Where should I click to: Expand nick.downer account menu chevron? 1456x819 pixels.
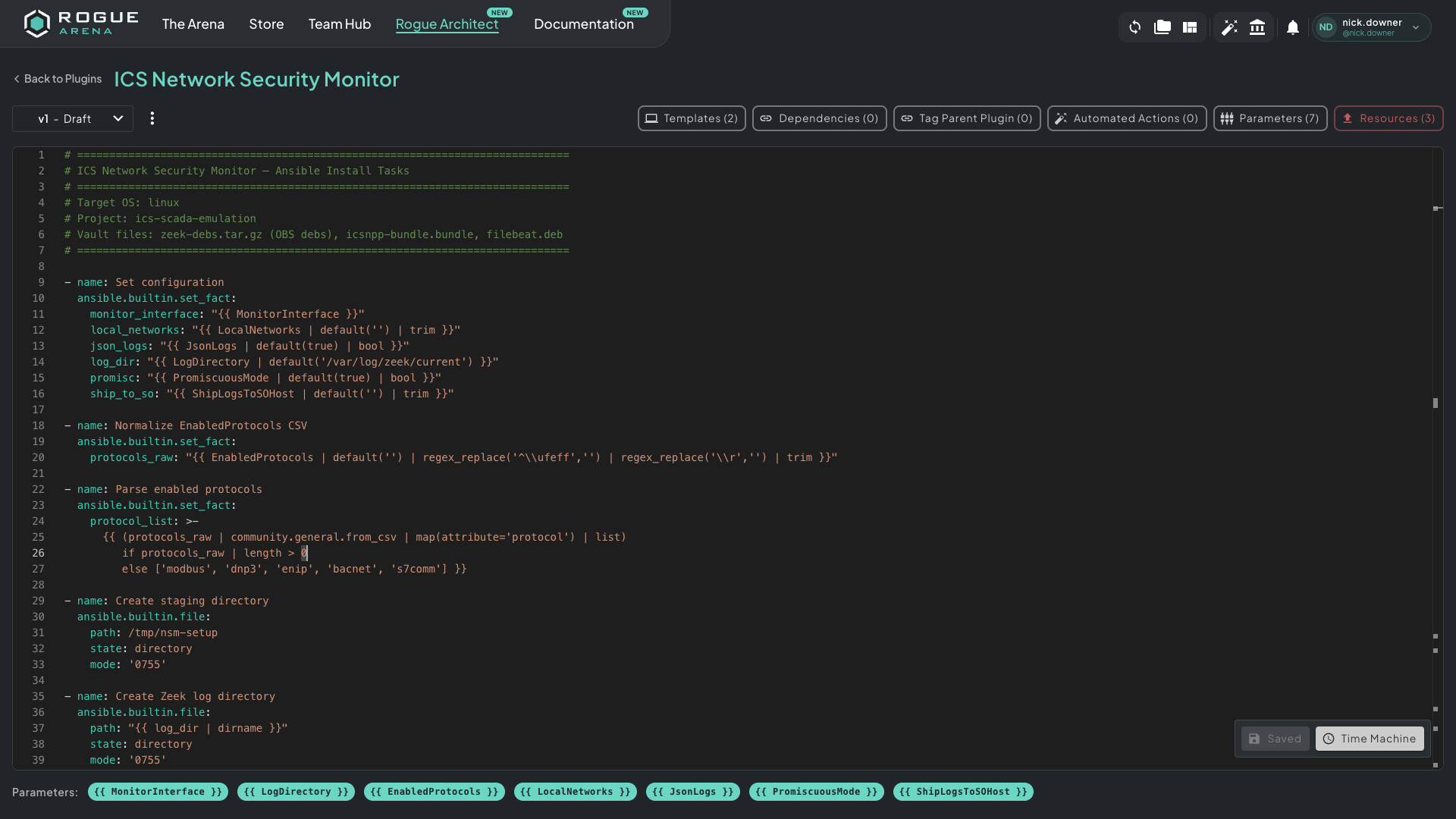click(1416, 27)
